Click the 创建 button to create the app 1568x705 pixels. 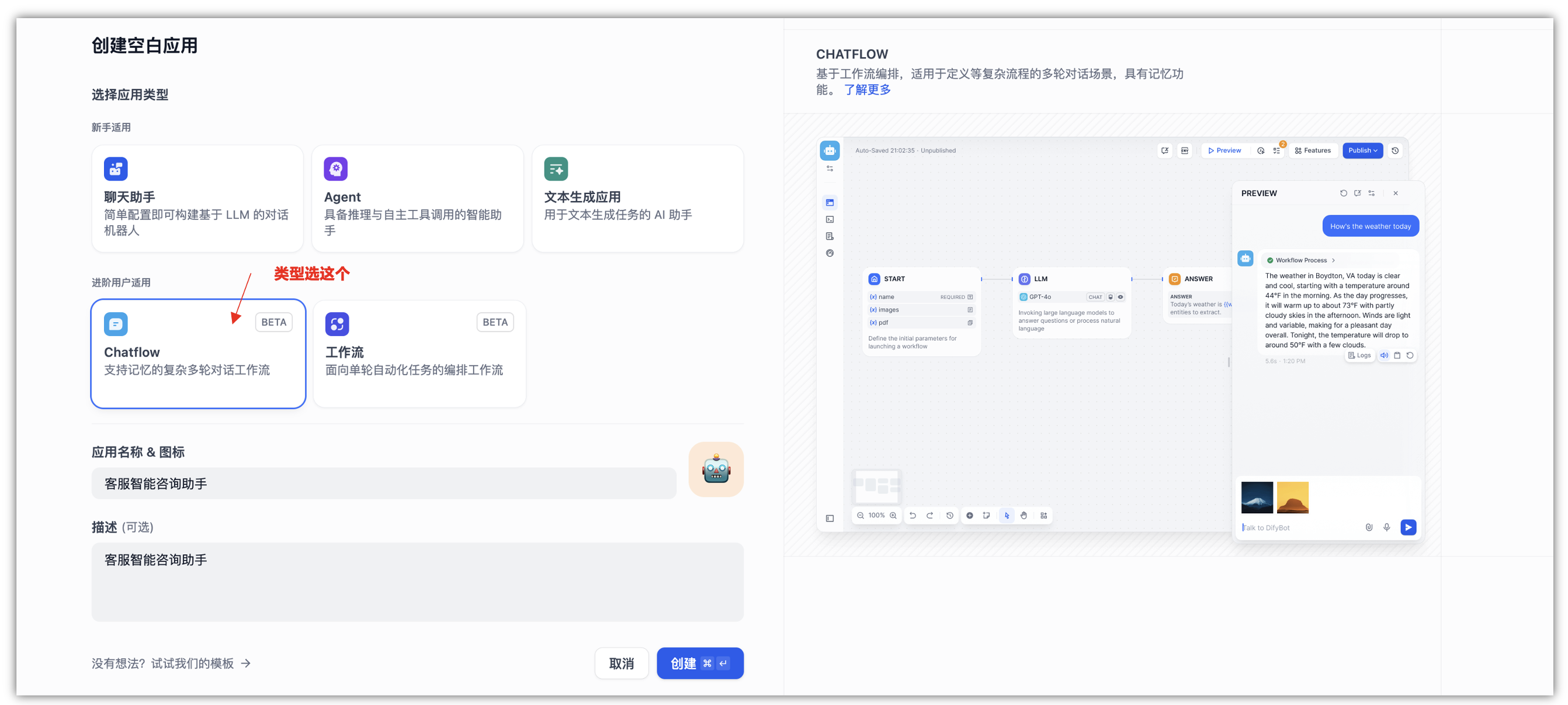pyautogui.click(x=700, y=663)
